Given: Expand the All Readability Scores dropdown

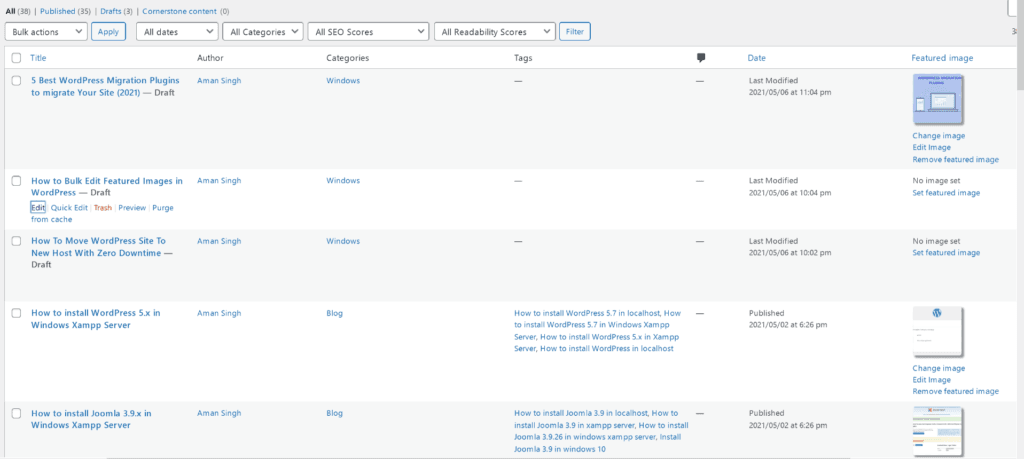Looking at the screenshot, I should pyautogui.click(x=494, y=31).
